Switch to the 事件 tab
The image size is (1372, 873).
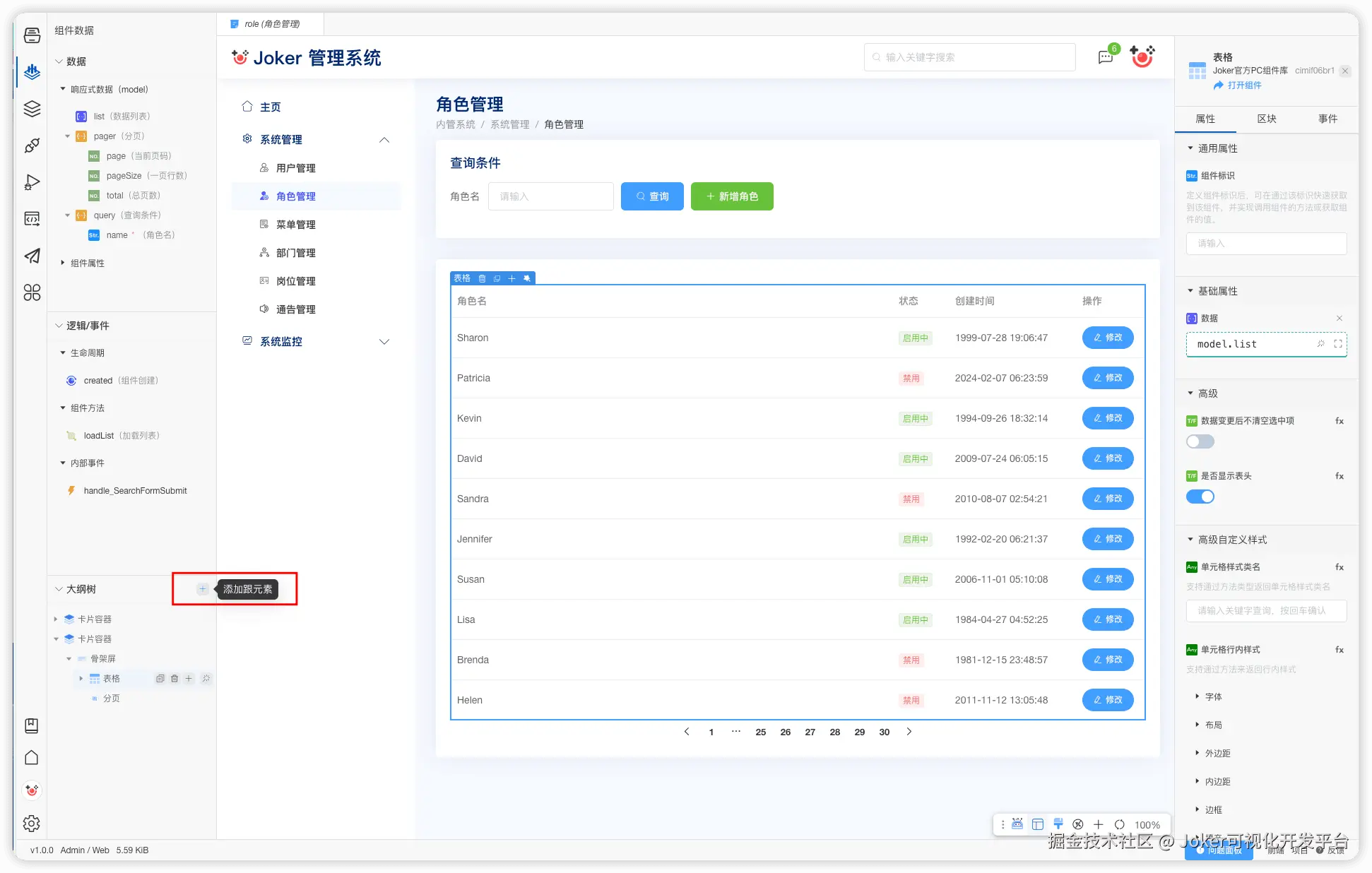coord(1327,119)
